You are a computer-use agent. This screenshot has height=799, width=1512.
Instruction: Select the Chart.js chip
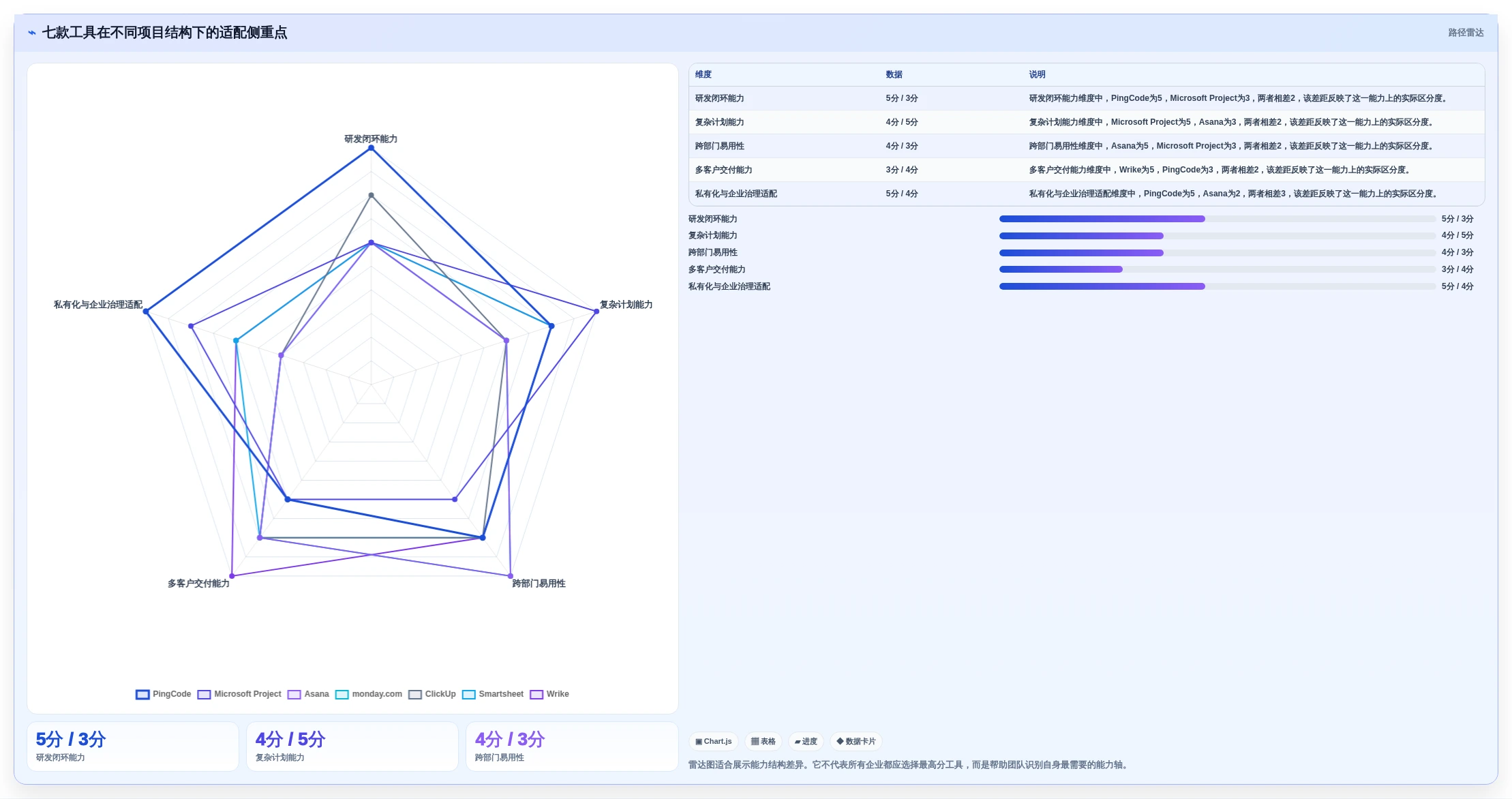coord(713,742)
